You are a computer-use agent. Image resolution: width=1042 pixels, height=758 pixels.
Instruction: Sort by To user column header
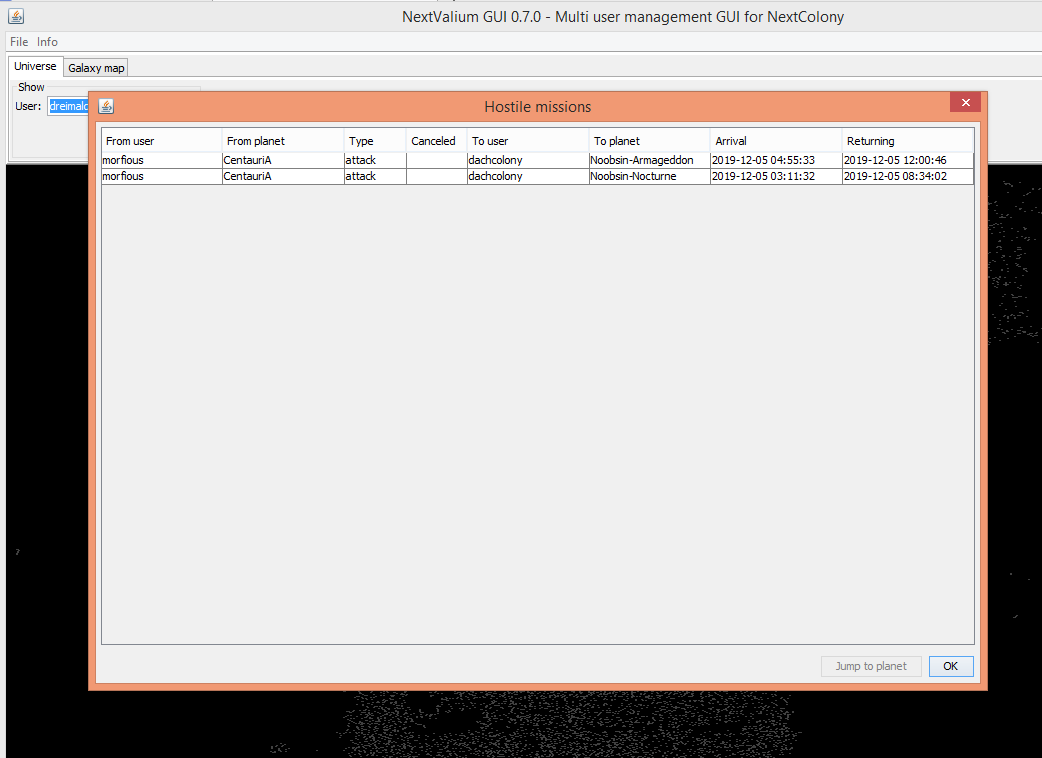pos(528,141)
